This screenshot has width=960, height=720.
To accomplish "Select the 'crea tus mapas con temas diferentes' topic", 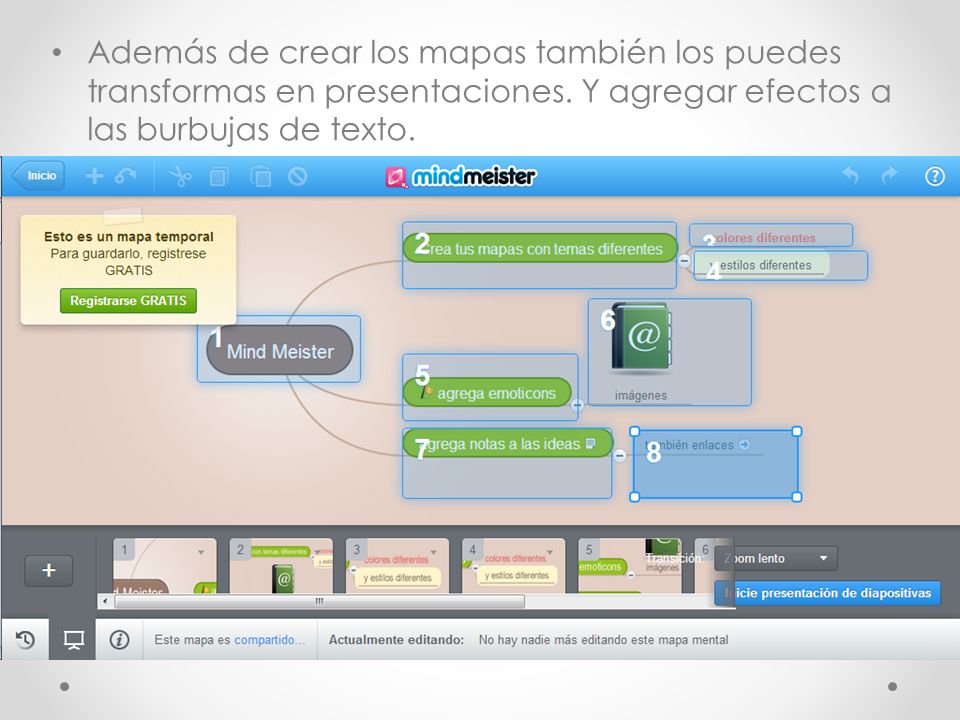I will pos(540,249).
